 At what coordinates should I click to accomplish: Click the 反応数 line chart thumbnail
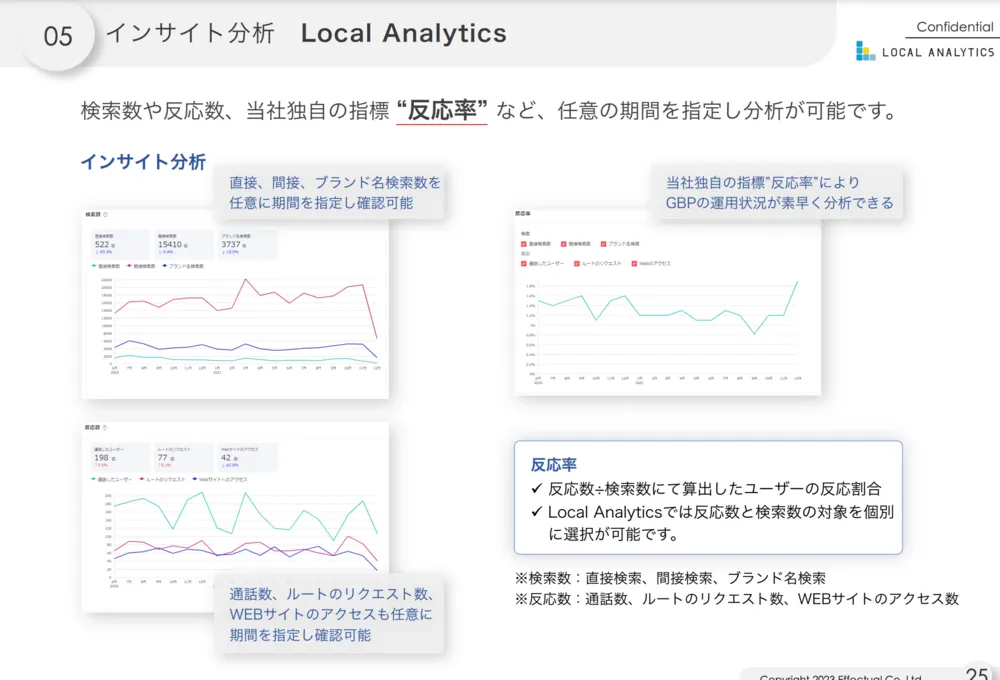[235, 517]
